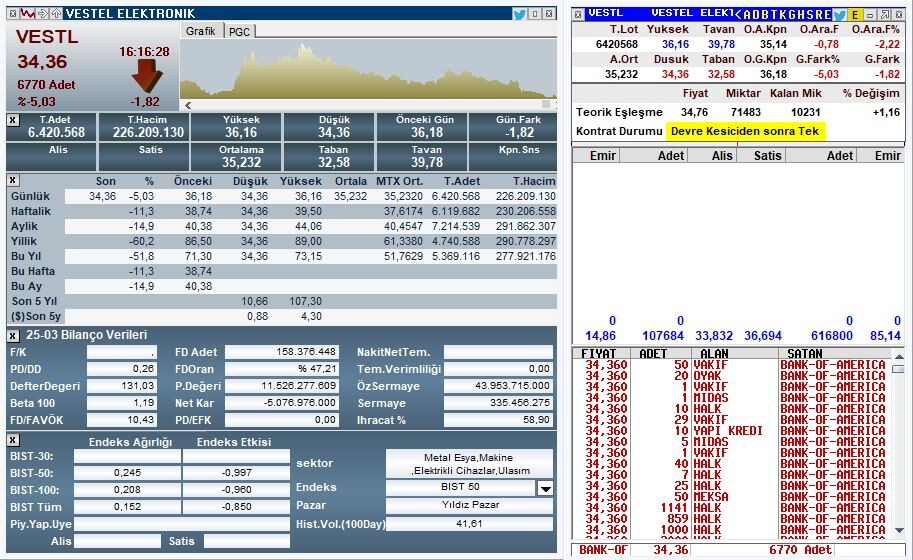This screenshot has width=913, height=560.
Task: Open the chart icon in VESTEL ELEKTRONIK title bar
Action: coord(27,13)
